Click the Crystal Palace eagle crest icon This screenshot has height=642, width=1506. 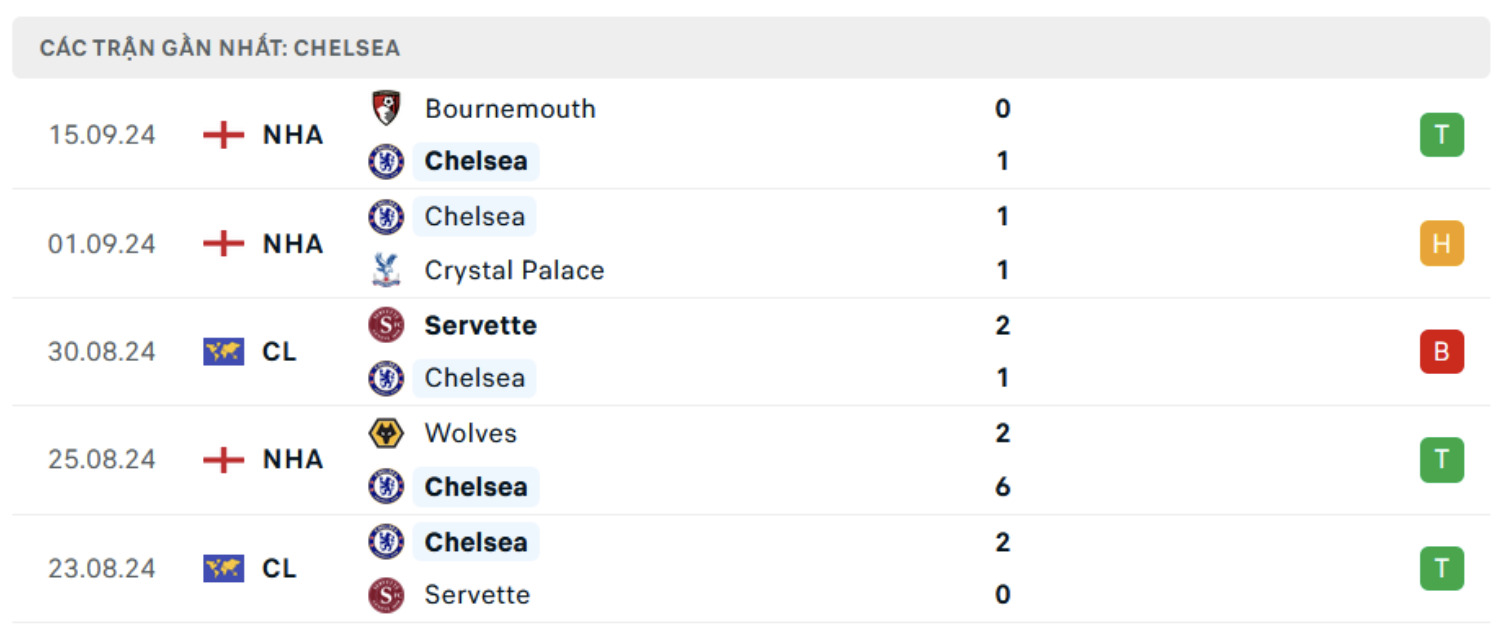[x=385, y=270]
